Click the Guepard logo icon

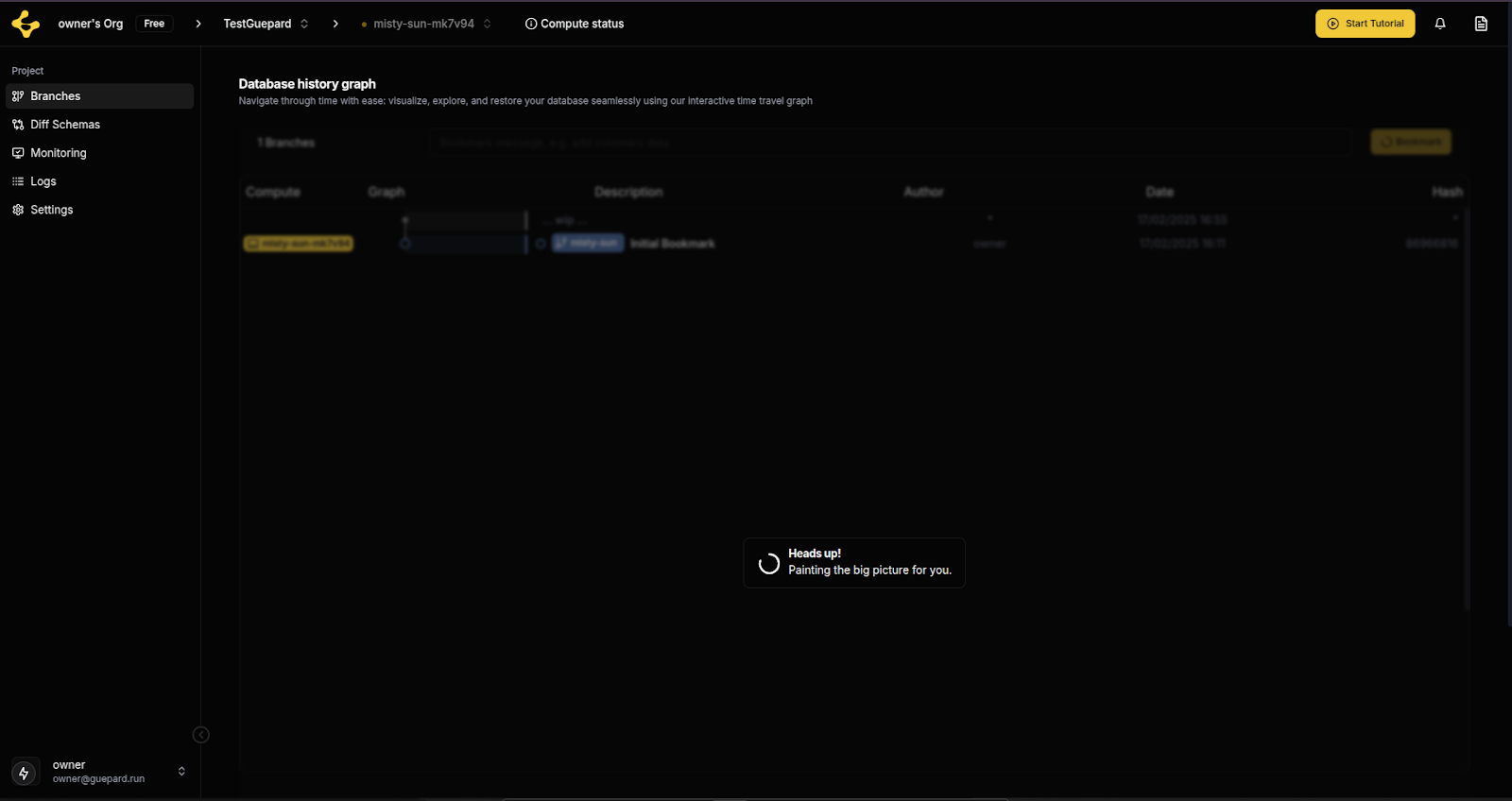click(x=26, y=24)
